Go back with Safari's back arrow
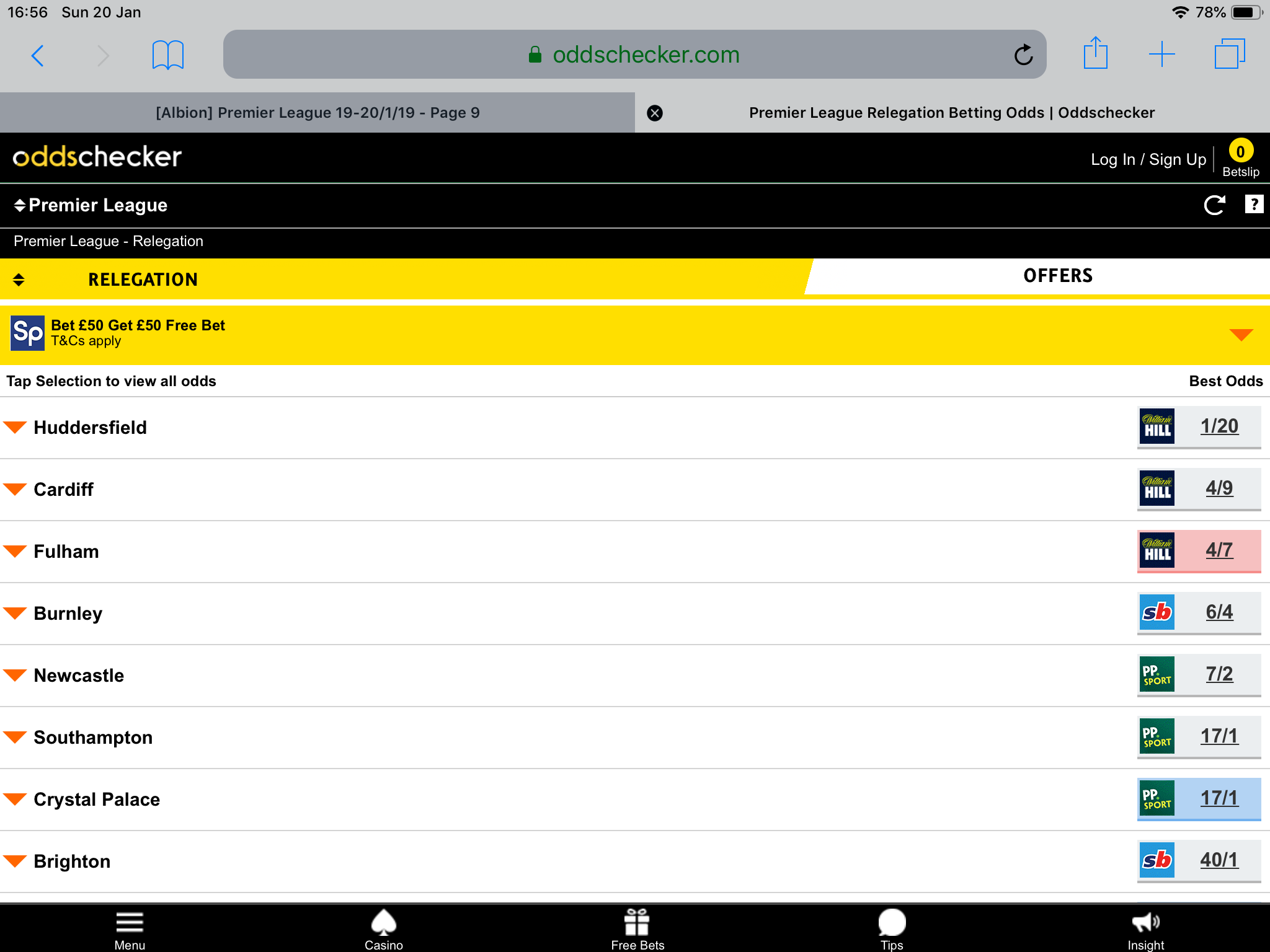Screen dimensions: 1270x952 [x=38, y=56]
